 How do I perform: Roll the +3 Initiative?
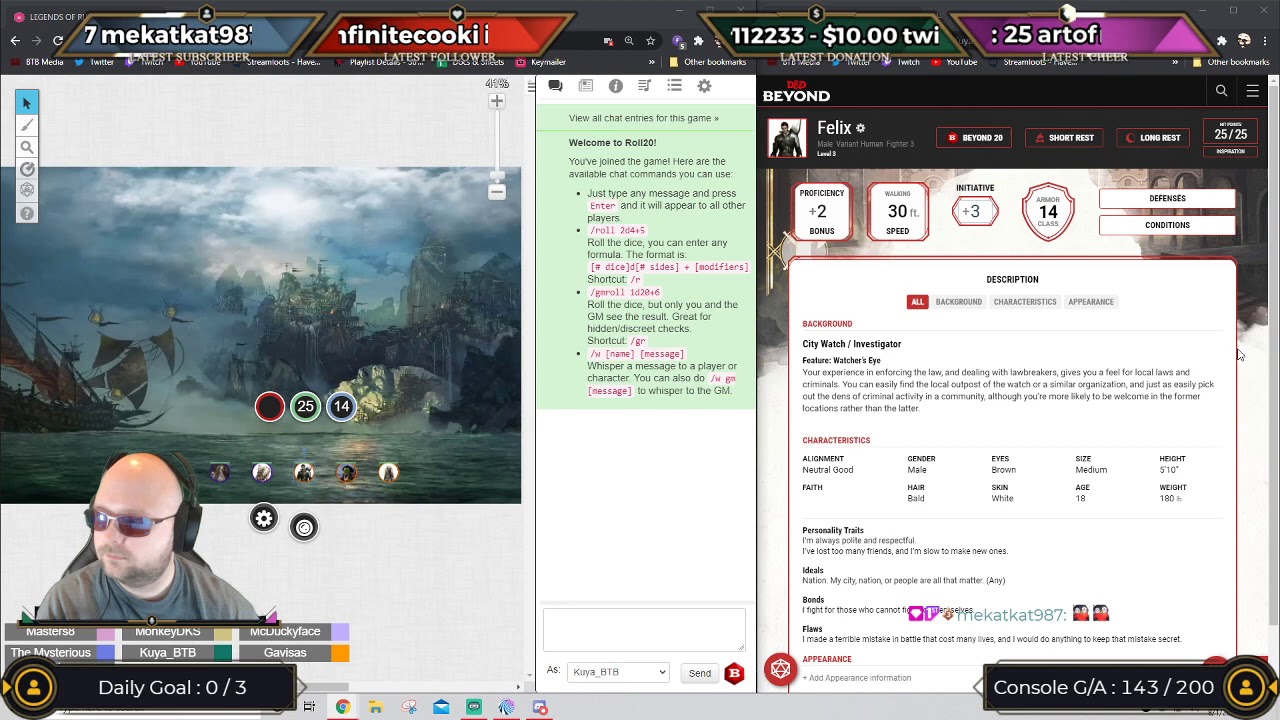tap(974, 211)
